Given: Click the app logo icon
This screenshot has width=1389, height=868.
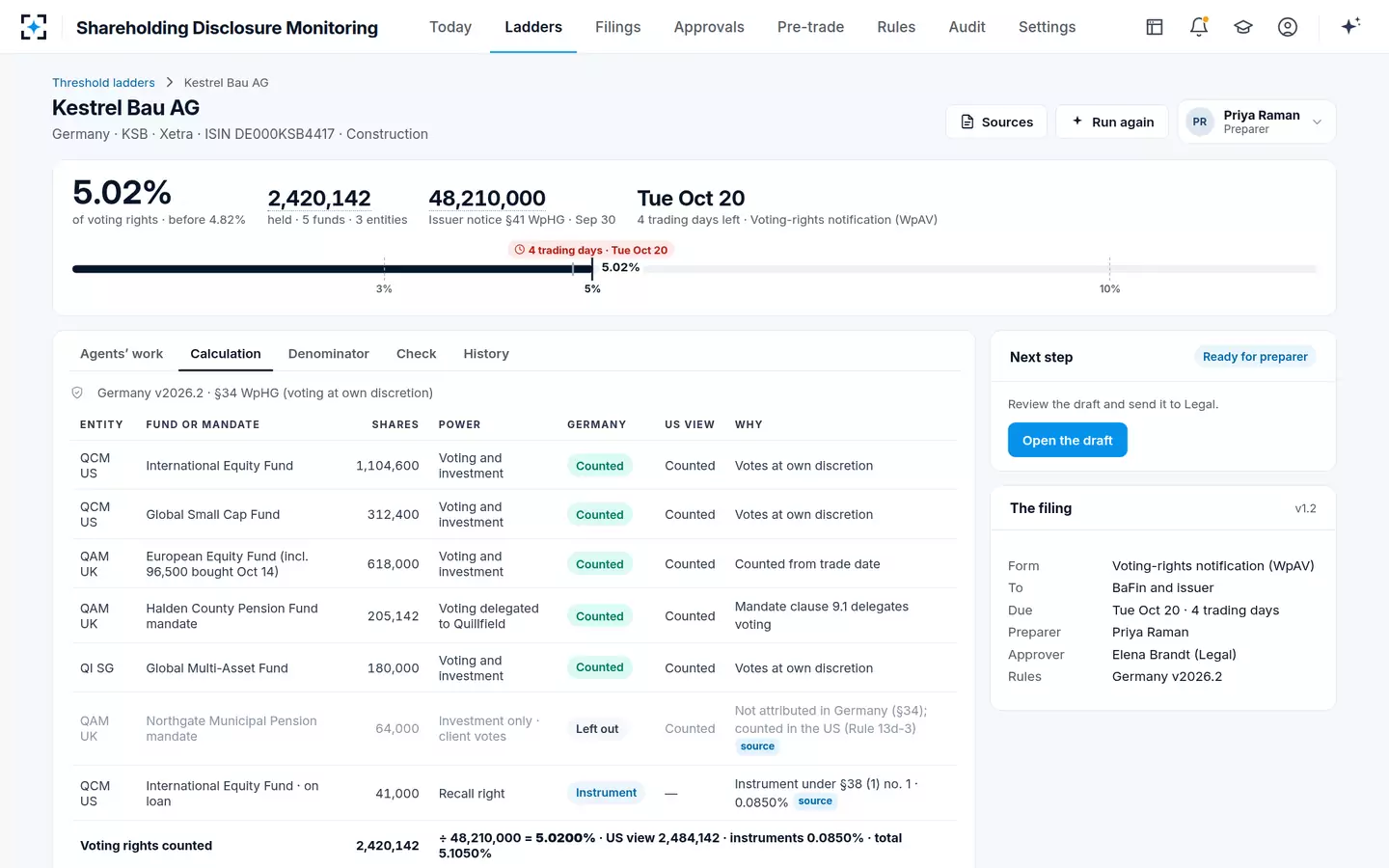Looking at the screenshot, I should pyautogui.click(x=34, y=27).
